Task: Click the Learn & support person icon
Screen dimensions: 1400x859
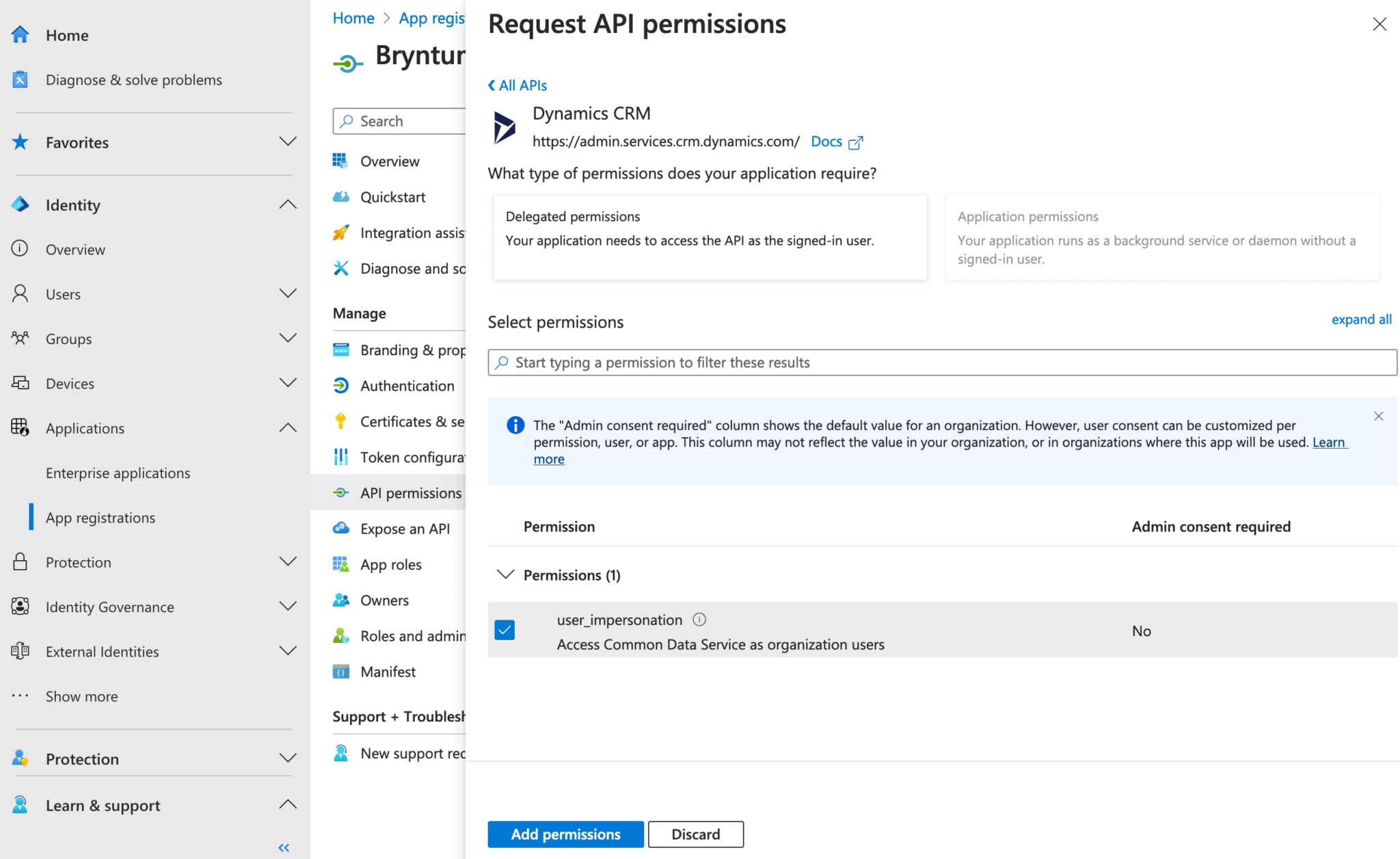Action: click(21, 804)
